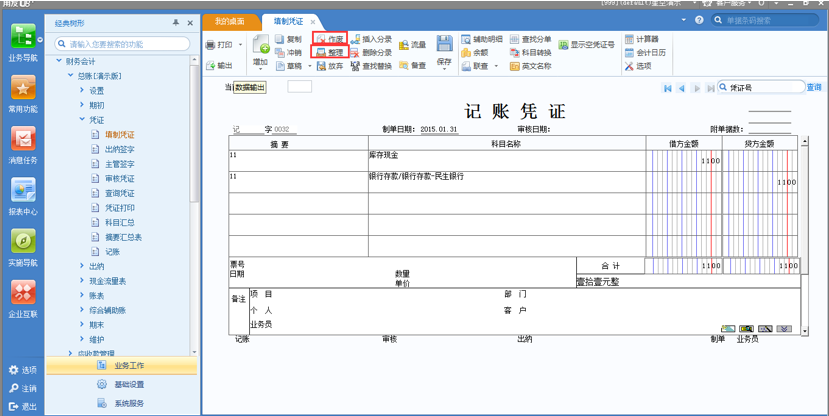Click the 打印 (Print) toolbar button
This screenshot has width=829, height=416.
click(x=219, y=45)
